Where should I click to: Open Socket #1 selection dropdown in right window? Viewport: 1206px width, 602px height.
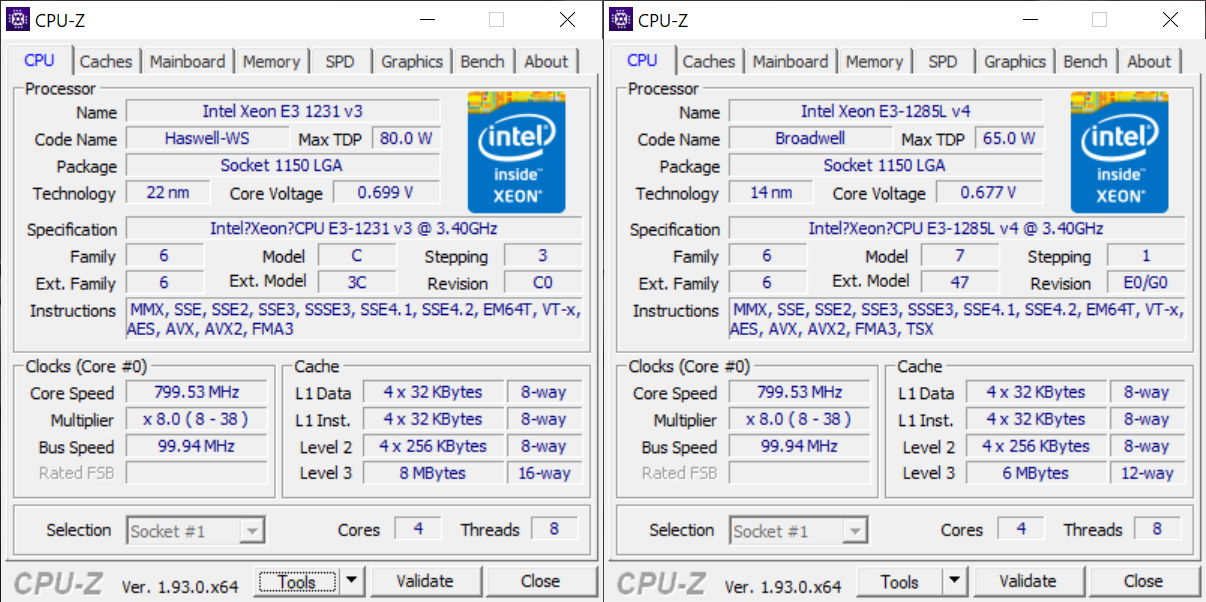pos(798,531)
